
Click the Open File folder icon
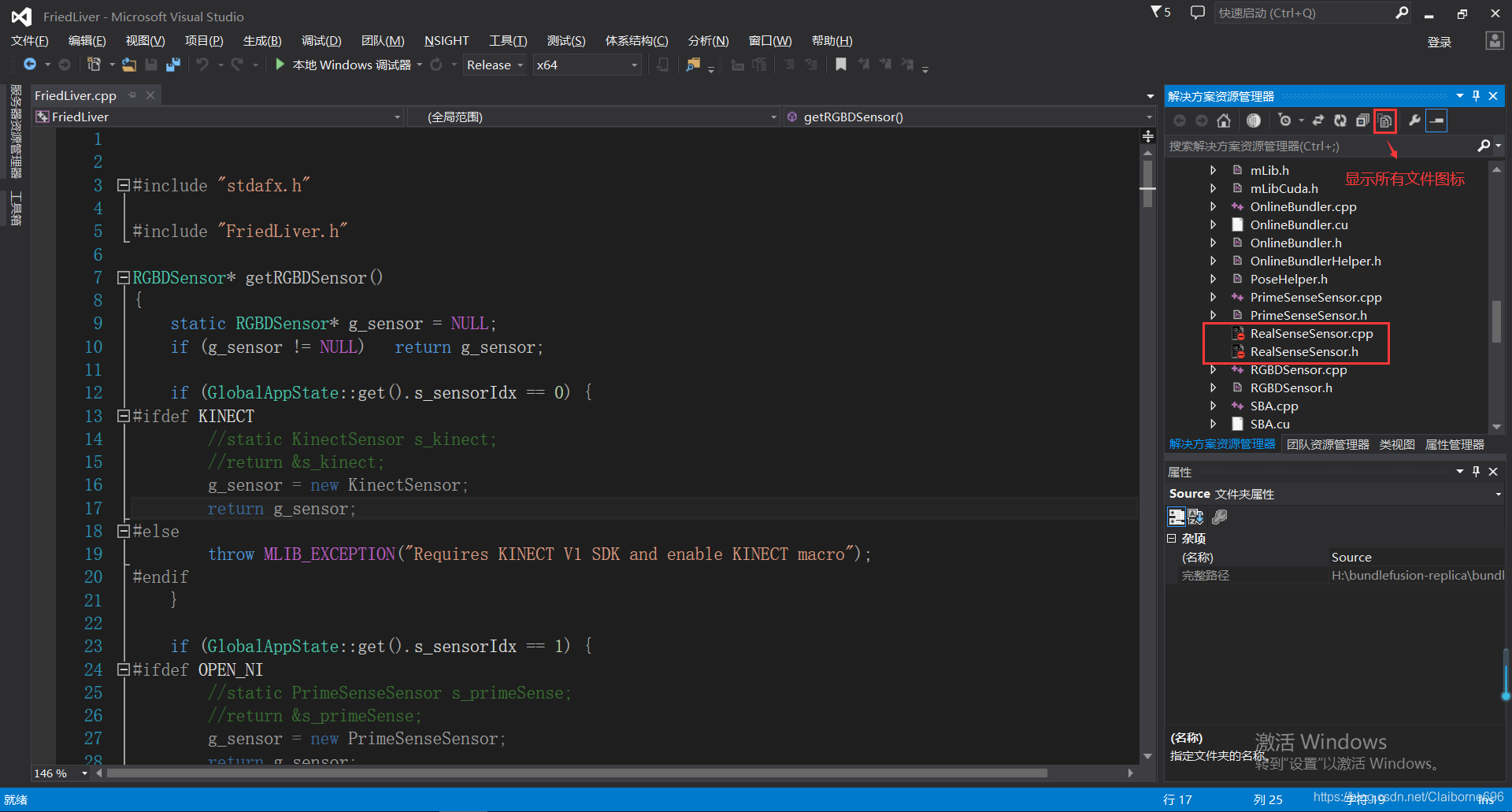(x=129, y=65)
